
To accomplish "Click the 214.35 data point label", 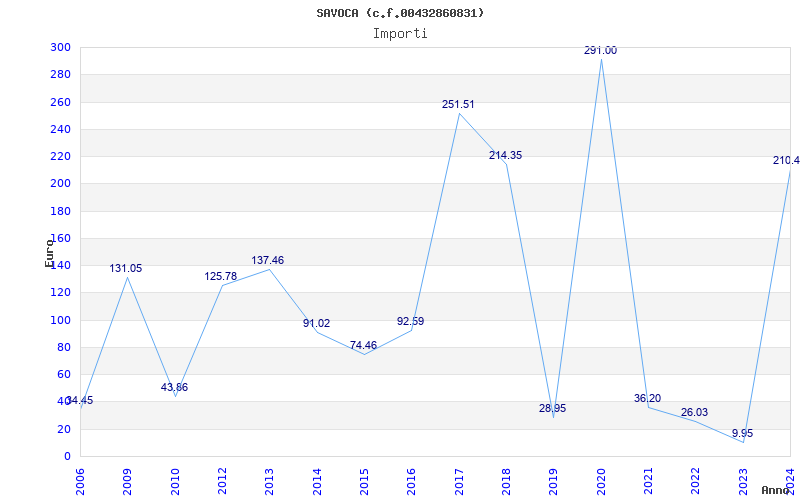I will pyautogui.click(x=506, y=156).
